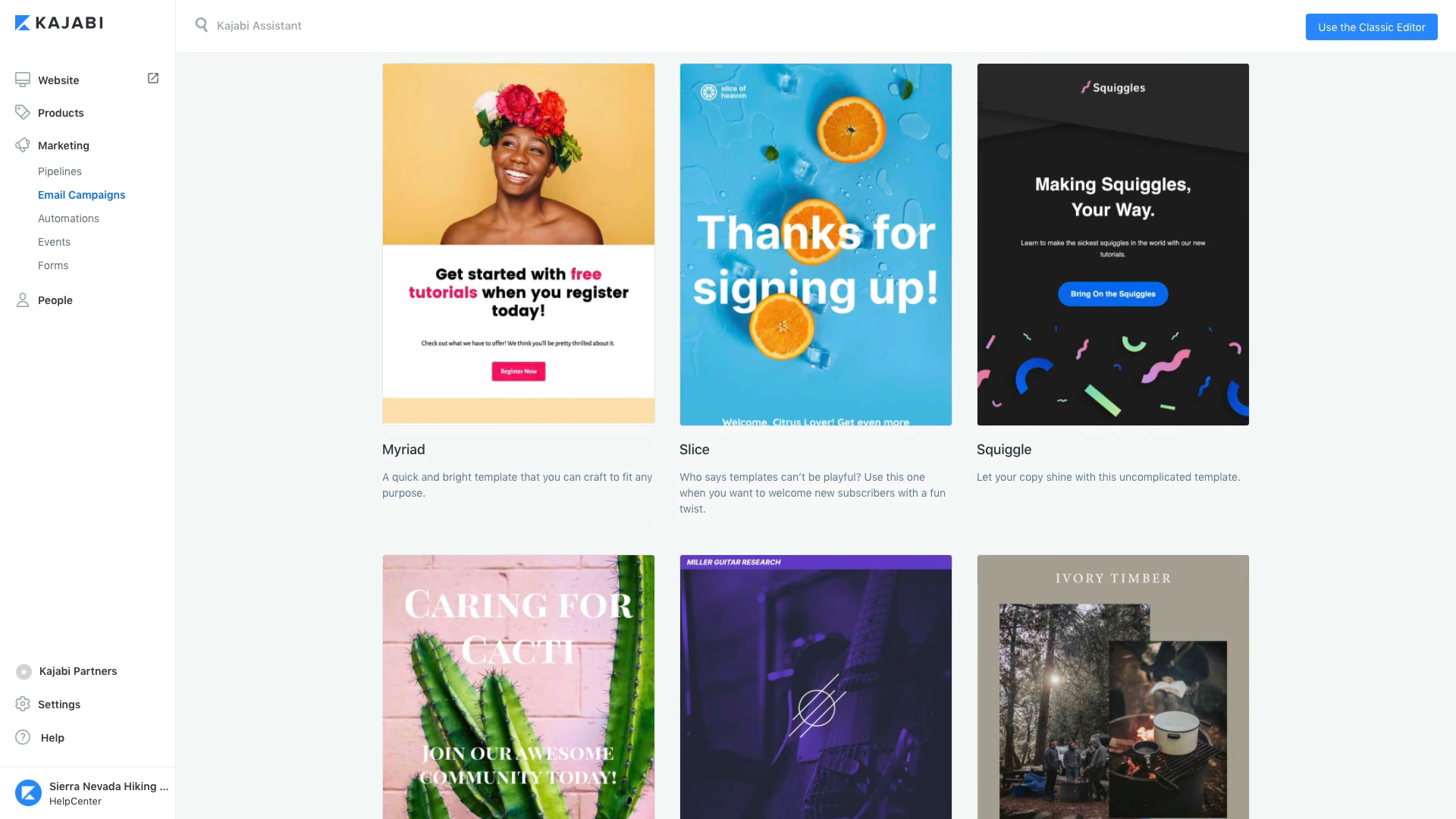Pick the Squiggle template preview
The height and width of the screenshot is (819, 1456).
click(x=1113, y=244)
